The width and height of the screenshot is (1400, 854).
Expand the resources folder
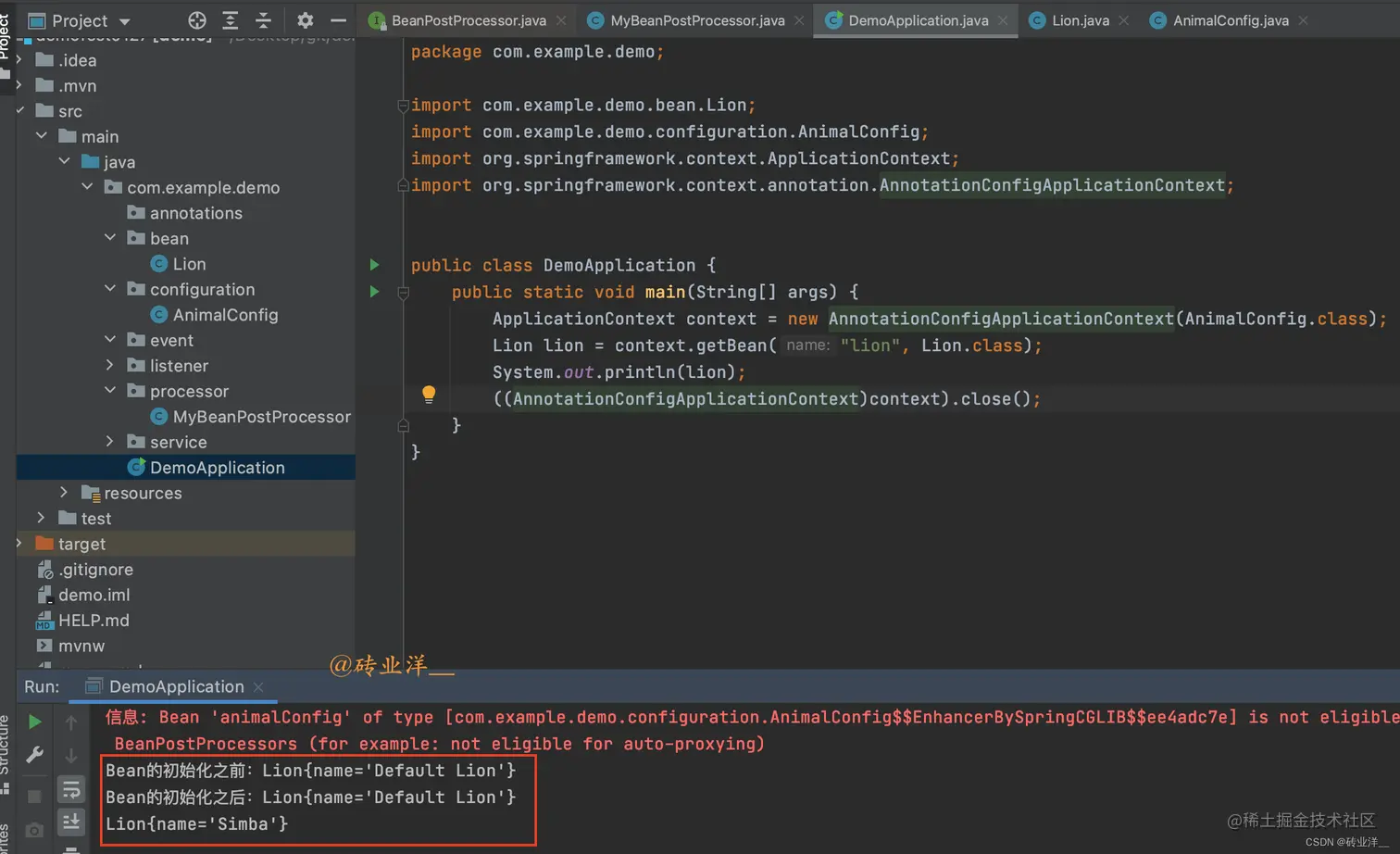64,493
